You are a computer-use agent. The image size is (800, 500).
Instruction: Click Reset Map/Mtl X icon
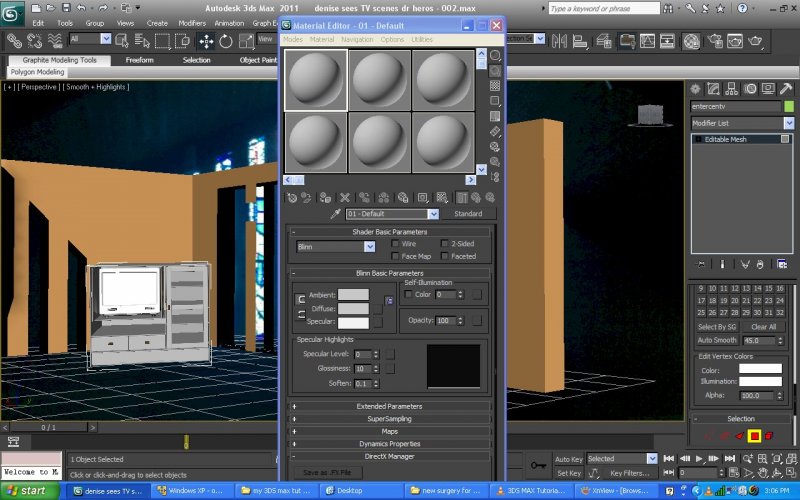tap(345, 197)
